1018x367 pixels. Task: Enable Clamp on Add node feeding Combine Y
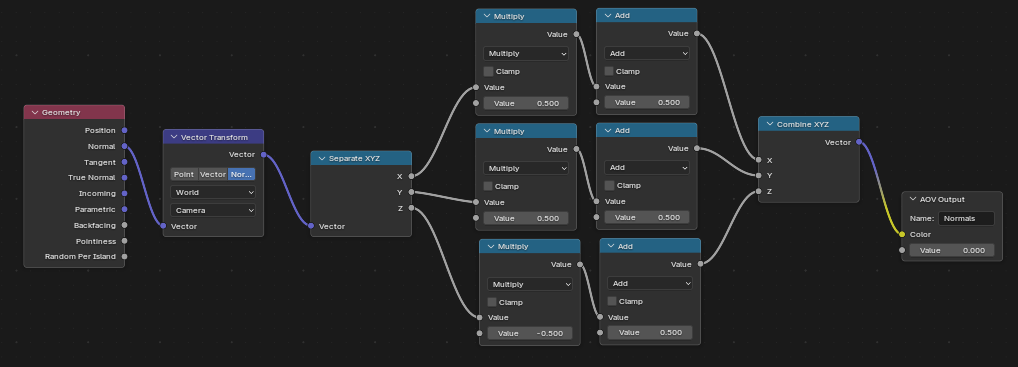[x=609, y=185]
